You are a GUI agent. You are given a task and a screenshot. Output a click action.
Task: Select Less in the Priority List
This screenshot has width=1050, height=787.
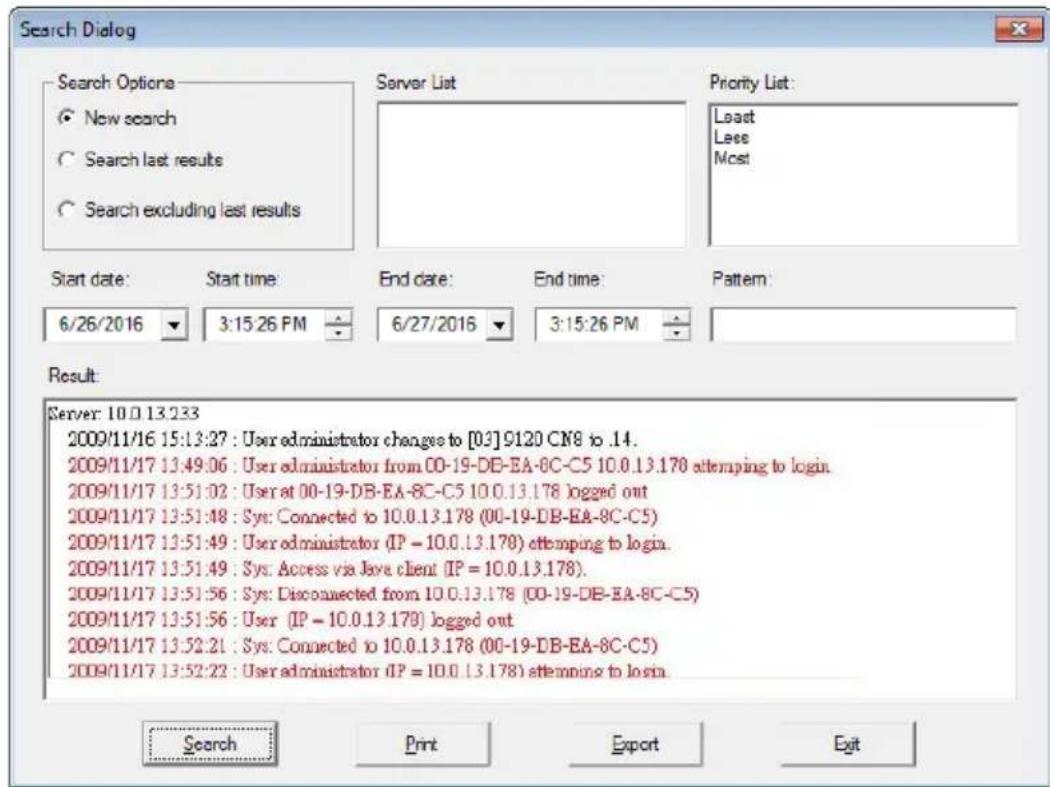pyautogui.click(x=731, y=137)
